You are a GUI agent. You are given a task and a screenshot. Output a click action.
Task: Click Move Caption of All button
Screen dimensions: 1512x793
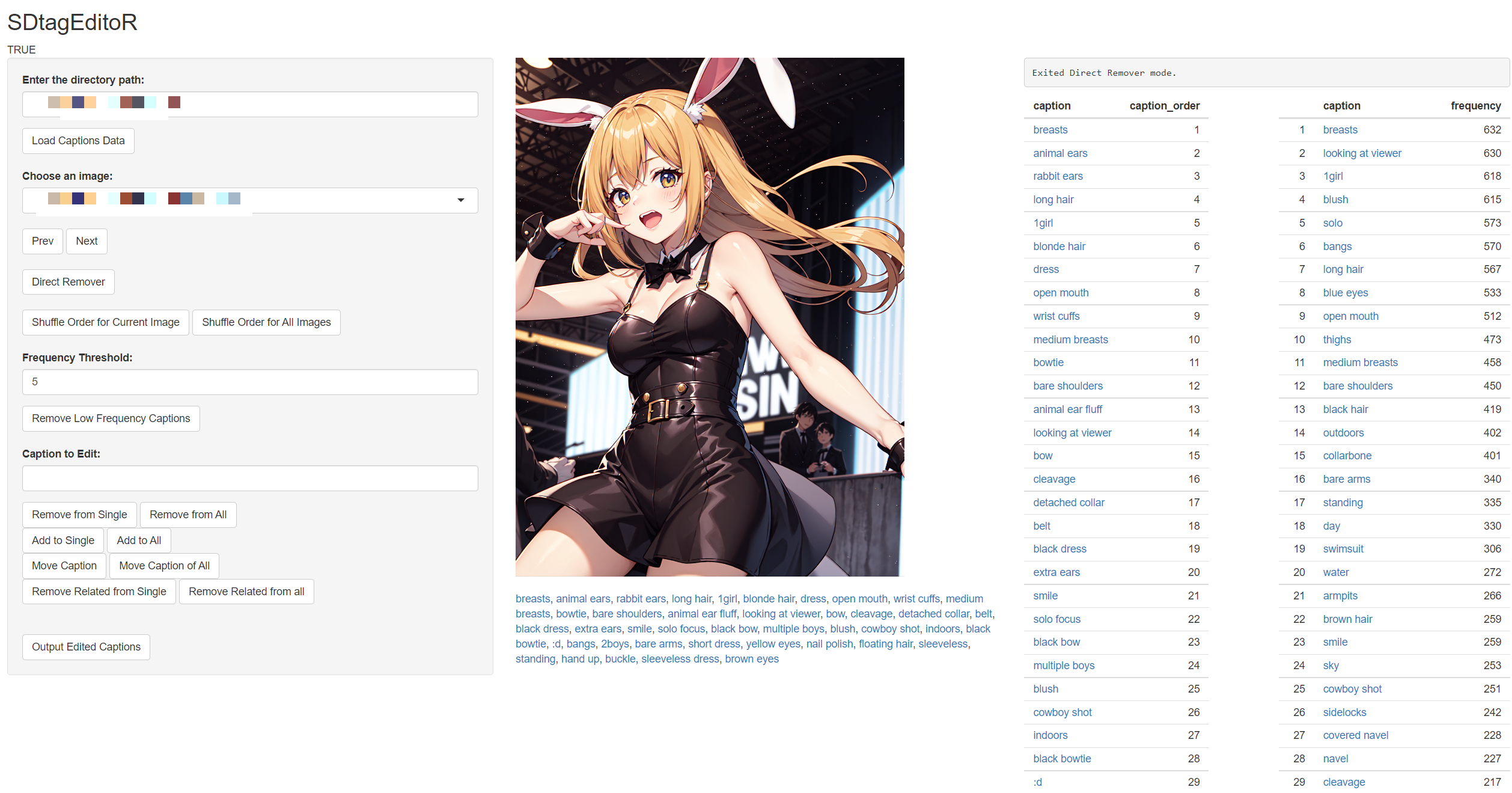[x=164, y=566]
